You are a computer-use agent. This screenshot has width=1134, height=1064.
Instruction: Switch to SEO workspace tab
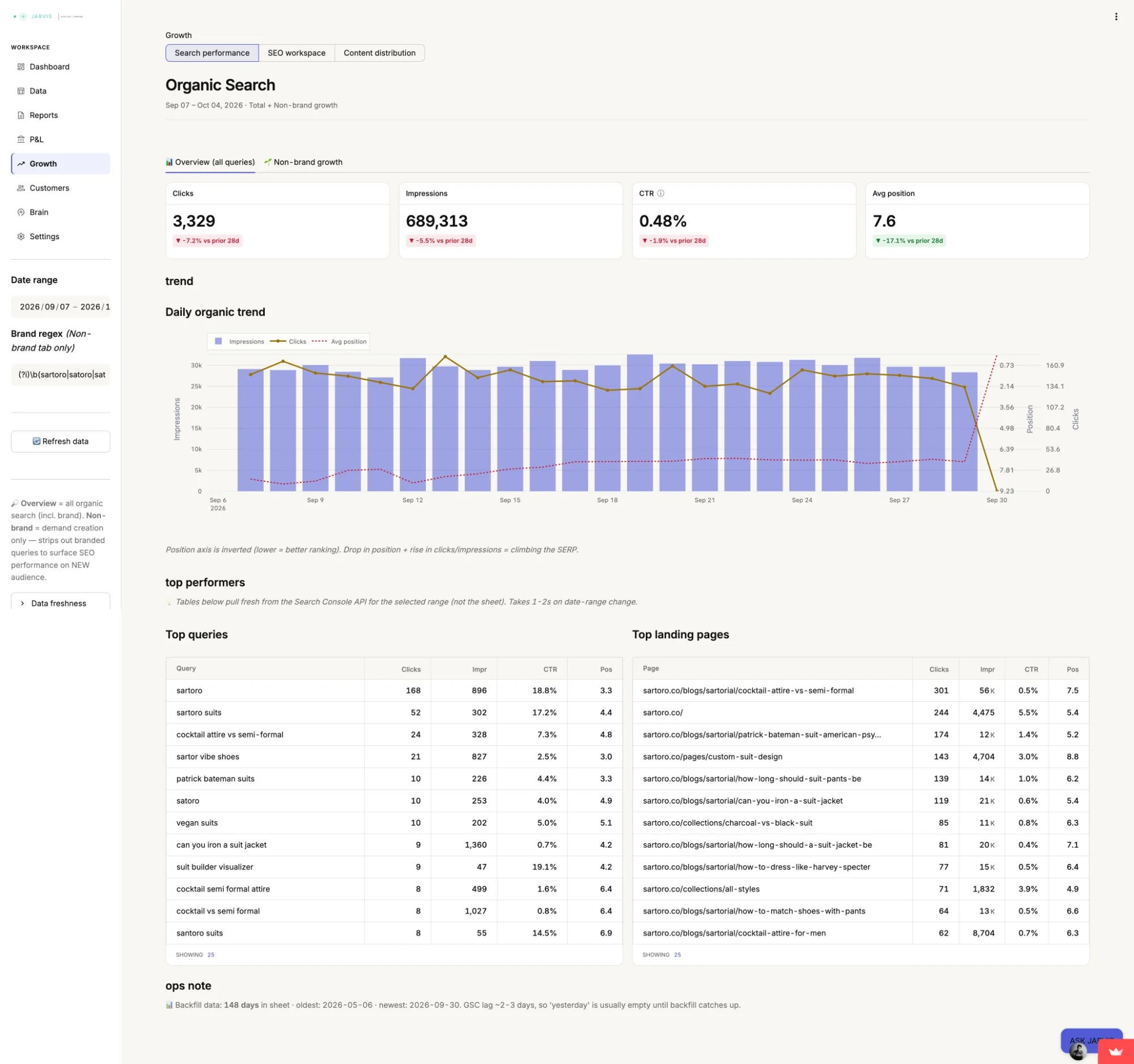click(297, 53)
